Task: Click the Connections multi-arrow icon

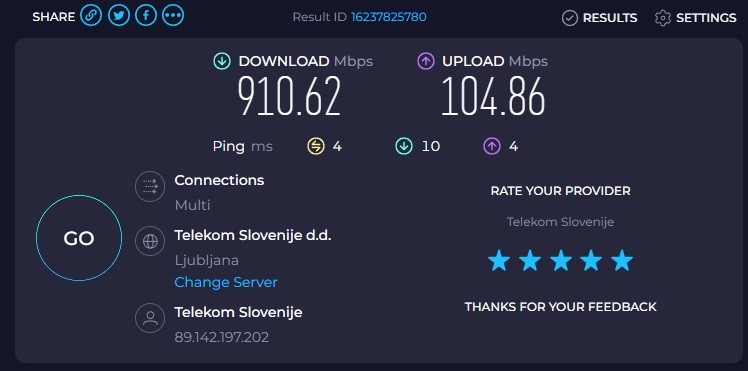Action: click(150, 186)
